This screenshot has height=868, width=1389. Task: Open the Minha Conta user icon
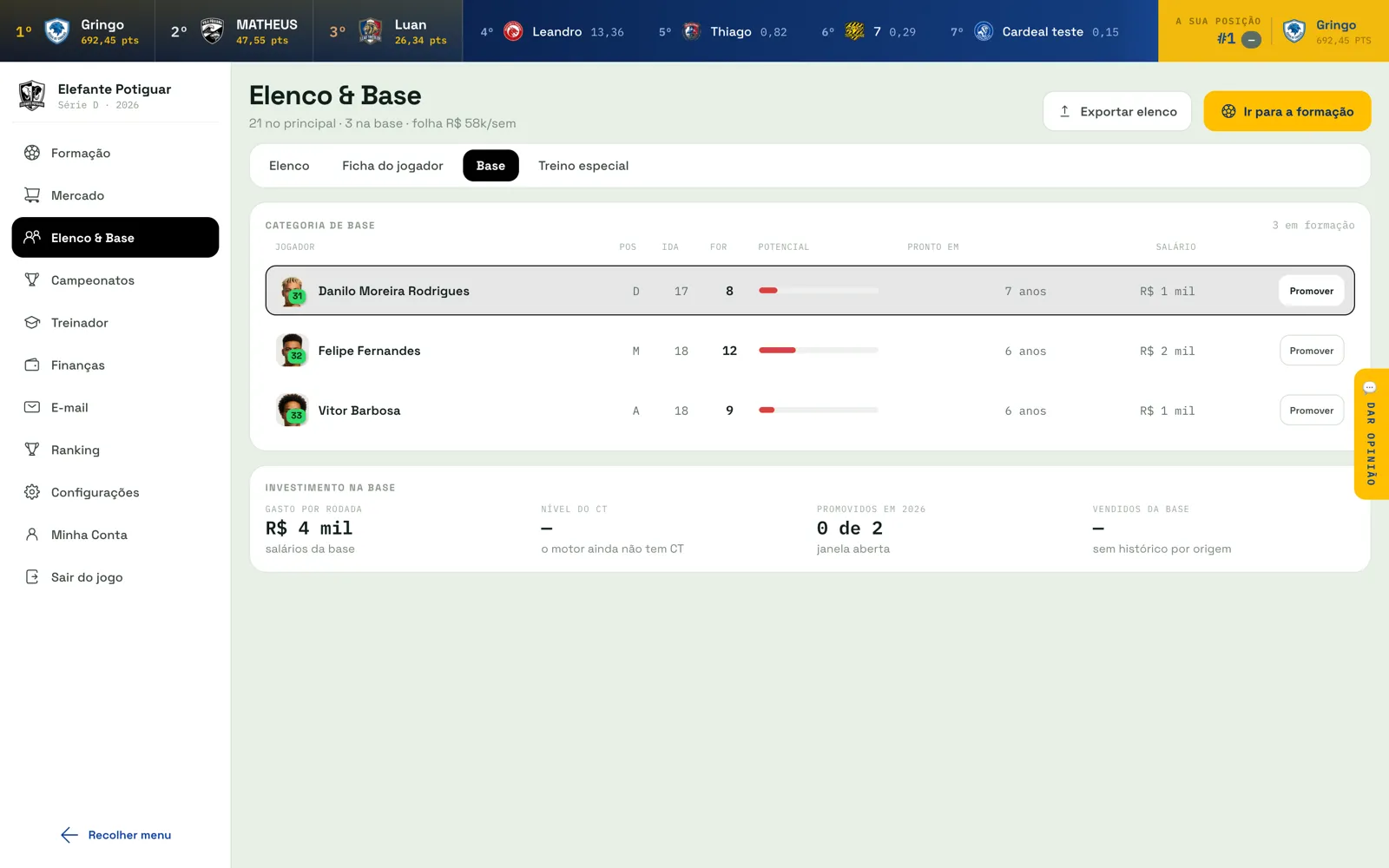pyautogui.click(x=32, y=535)
